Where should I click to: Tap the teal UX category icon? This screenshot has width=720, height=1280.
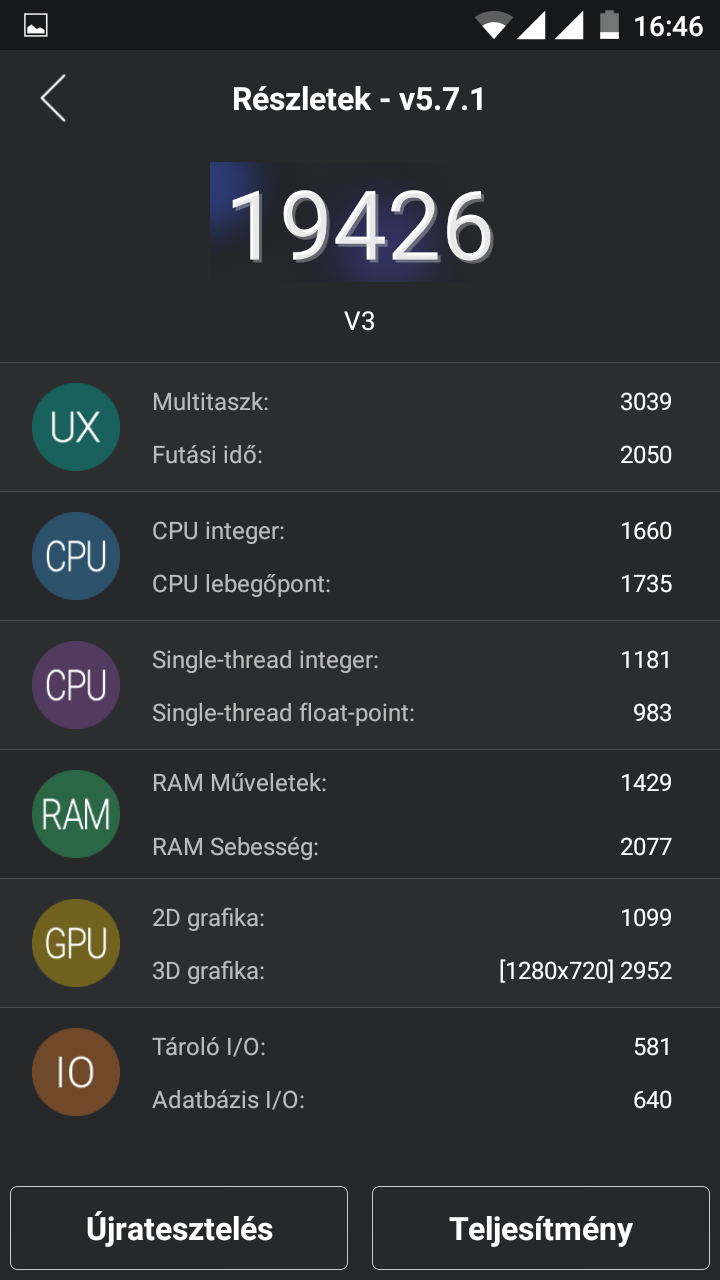(76, 427)
